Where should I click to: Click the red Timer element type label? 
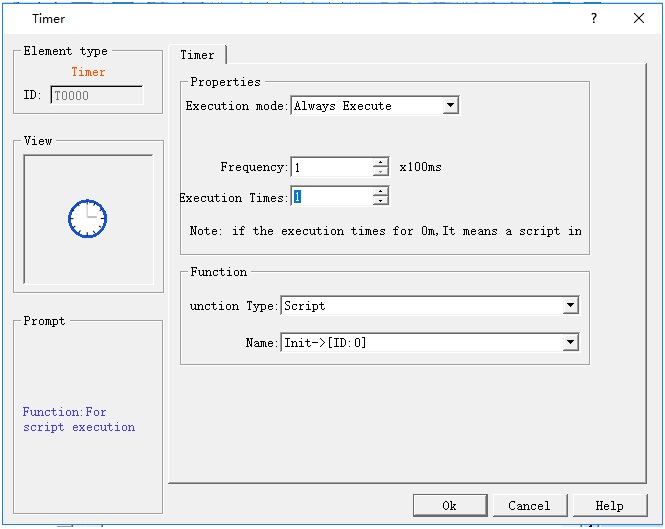(88, 72)
